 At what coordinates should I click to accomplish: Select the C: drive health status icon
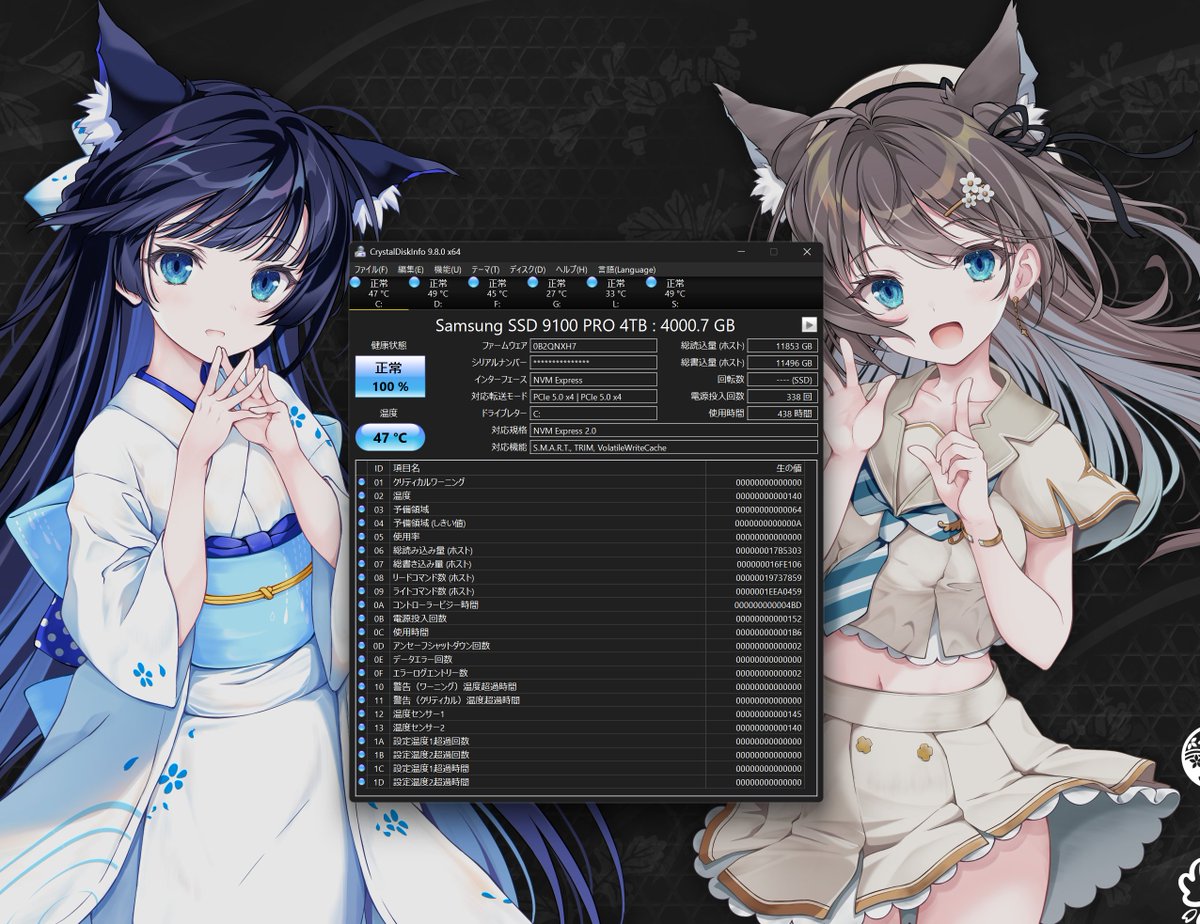click(x=354, y=282)
